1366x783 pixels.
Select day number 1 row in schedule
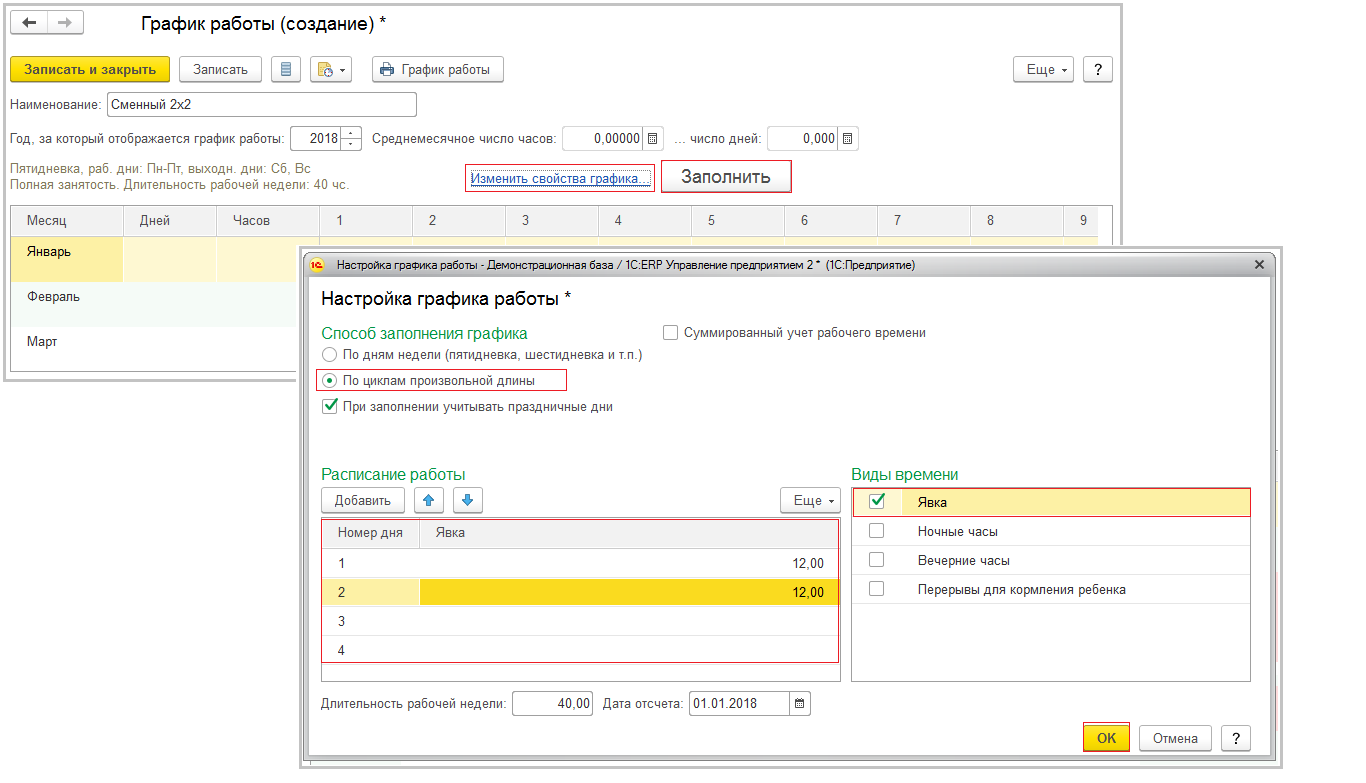tap(580, 564)
